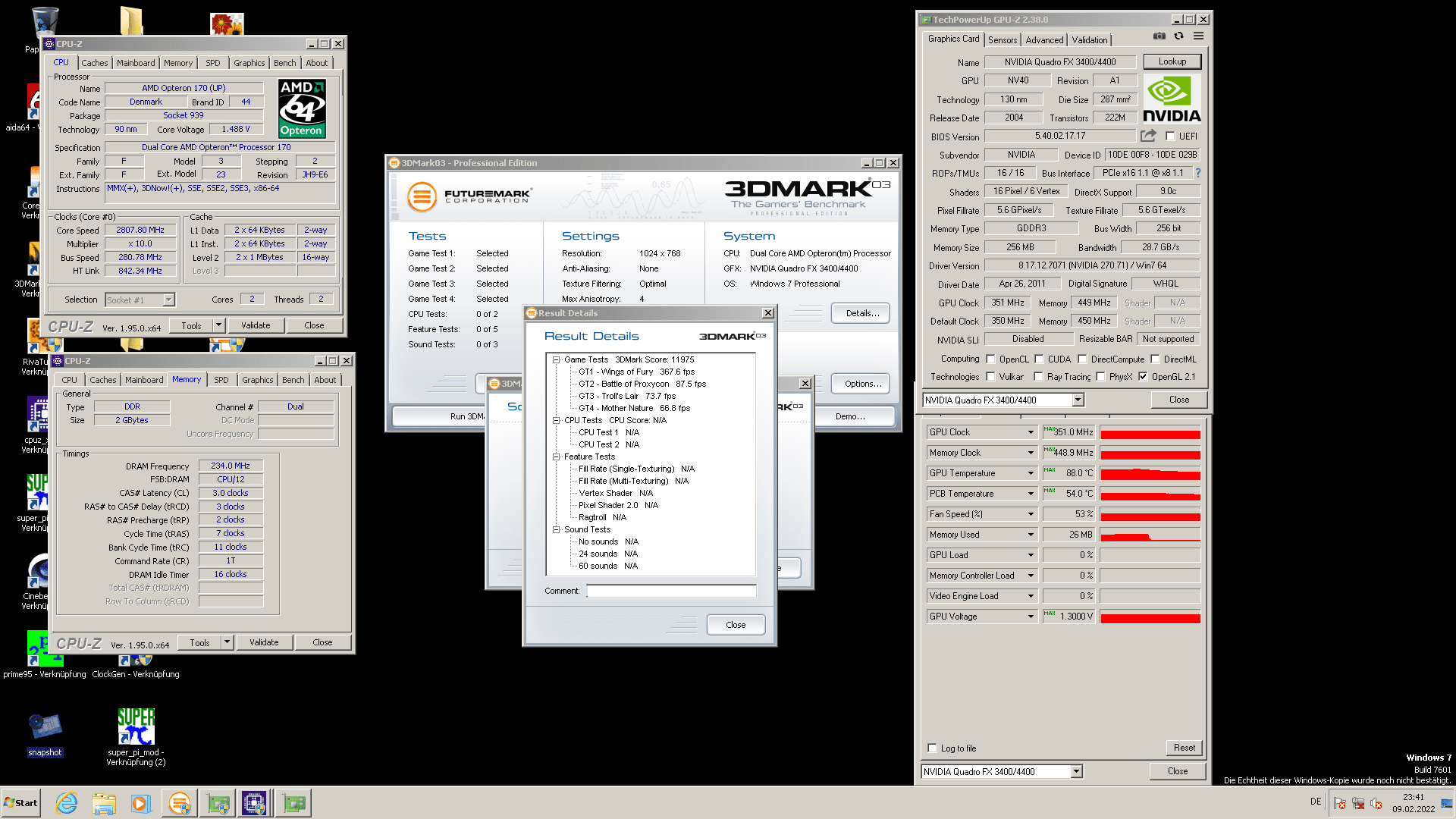Click the Options... button in 3DMark03
The height and width of the screenshot is (819, 1456).
862,384
